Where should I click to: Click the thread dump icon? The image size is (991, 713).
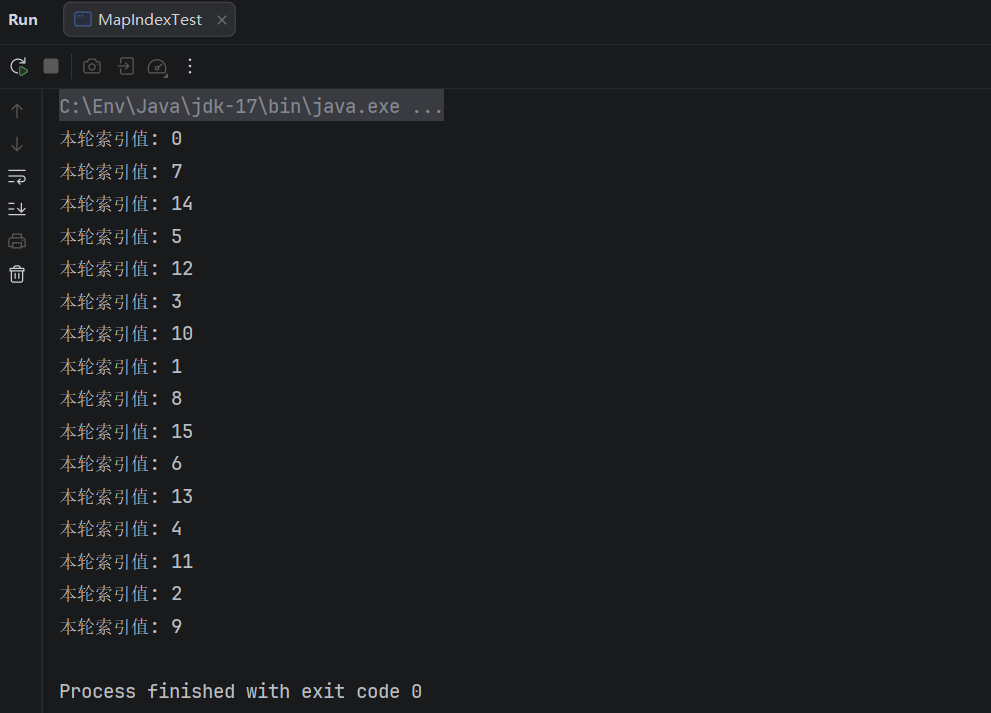124,66
